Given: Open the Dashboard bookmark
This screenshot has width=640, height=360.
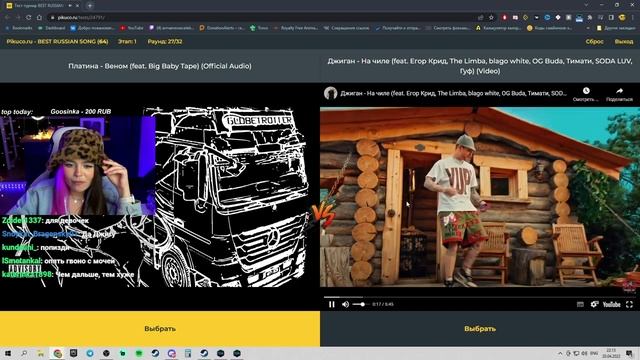Looking at the screenshot, I should click(52, 28).
